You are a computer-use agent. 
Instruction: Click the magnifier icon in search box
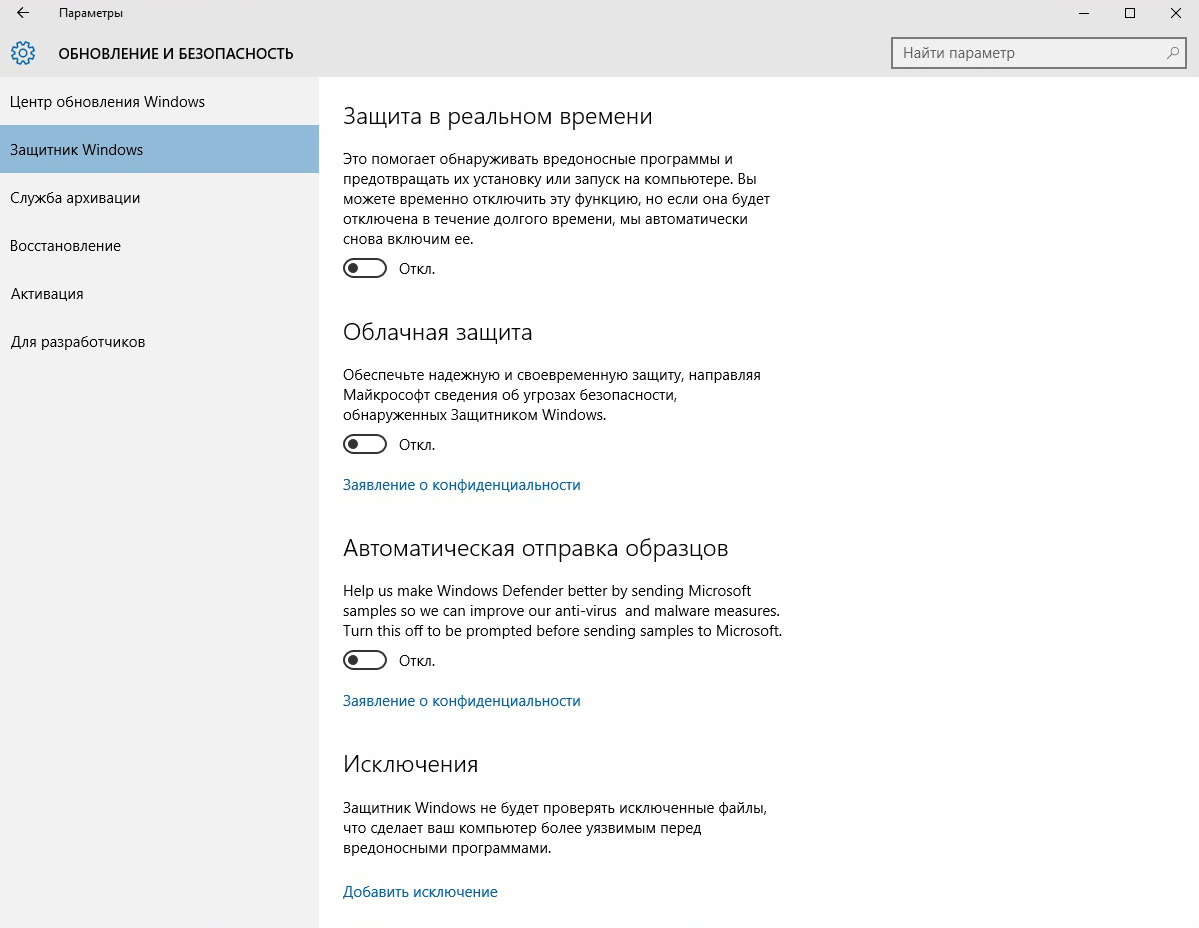tap(1172, 53)
